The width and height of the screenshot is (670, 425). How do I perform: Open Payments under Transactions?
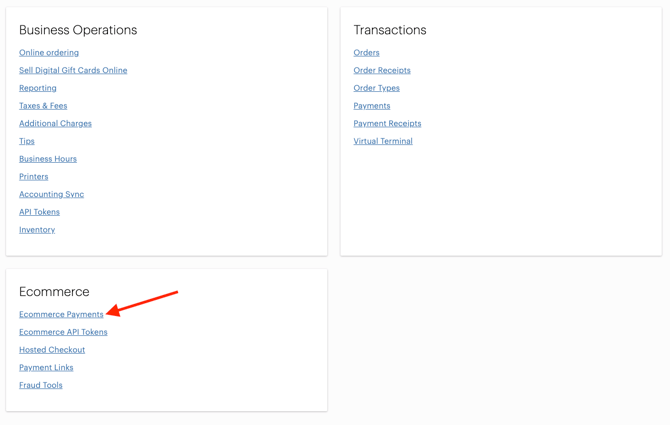click(x=372, y=106)
